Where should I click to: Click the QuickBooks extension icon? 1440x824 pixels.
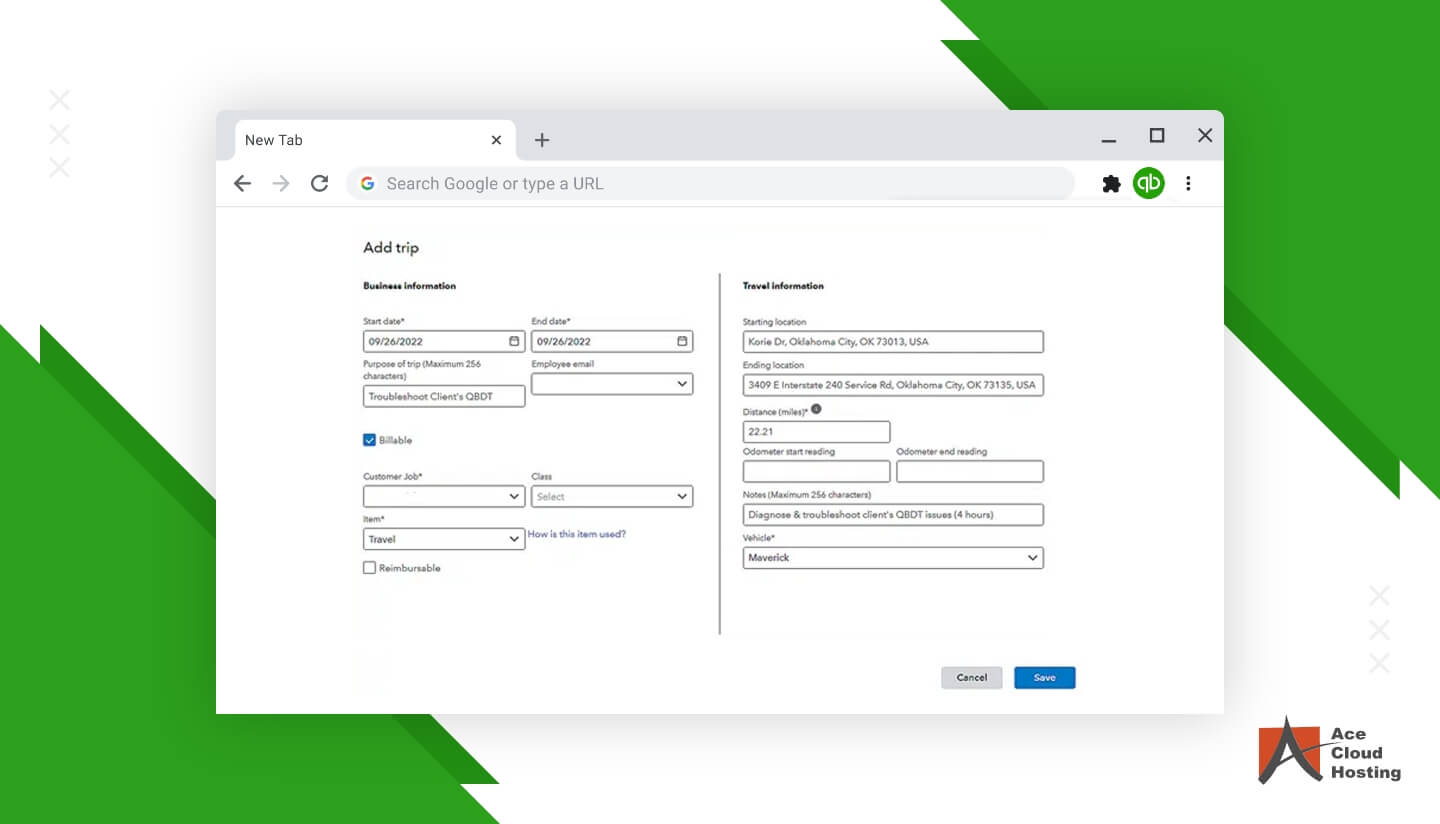coord(1148,183)
